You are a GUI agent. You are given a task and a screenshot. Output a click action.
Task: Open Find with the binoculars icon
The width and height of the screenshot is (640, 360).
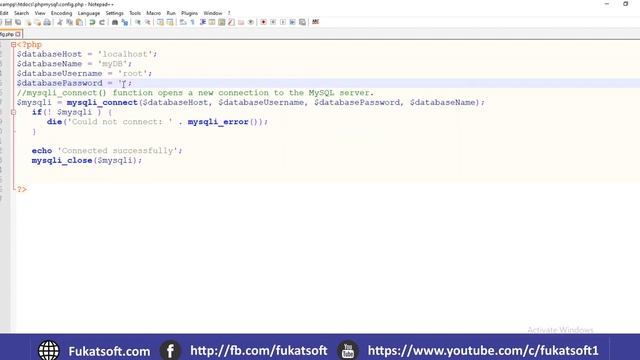click(x=115, y=22)
